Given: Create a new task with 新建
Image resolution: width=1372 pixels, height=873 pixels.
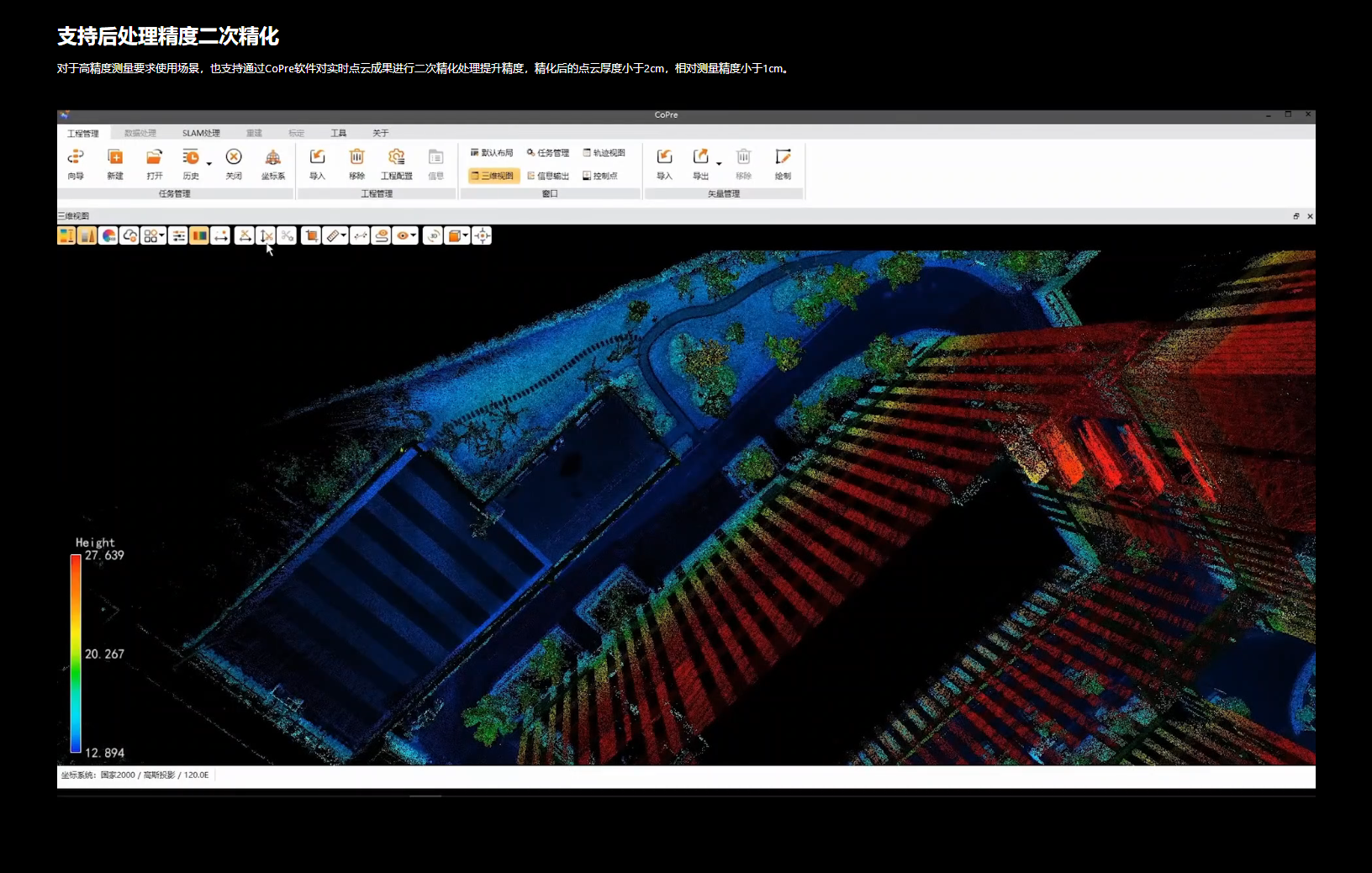Looking at the screenshot, I should [x=115, y=157].
